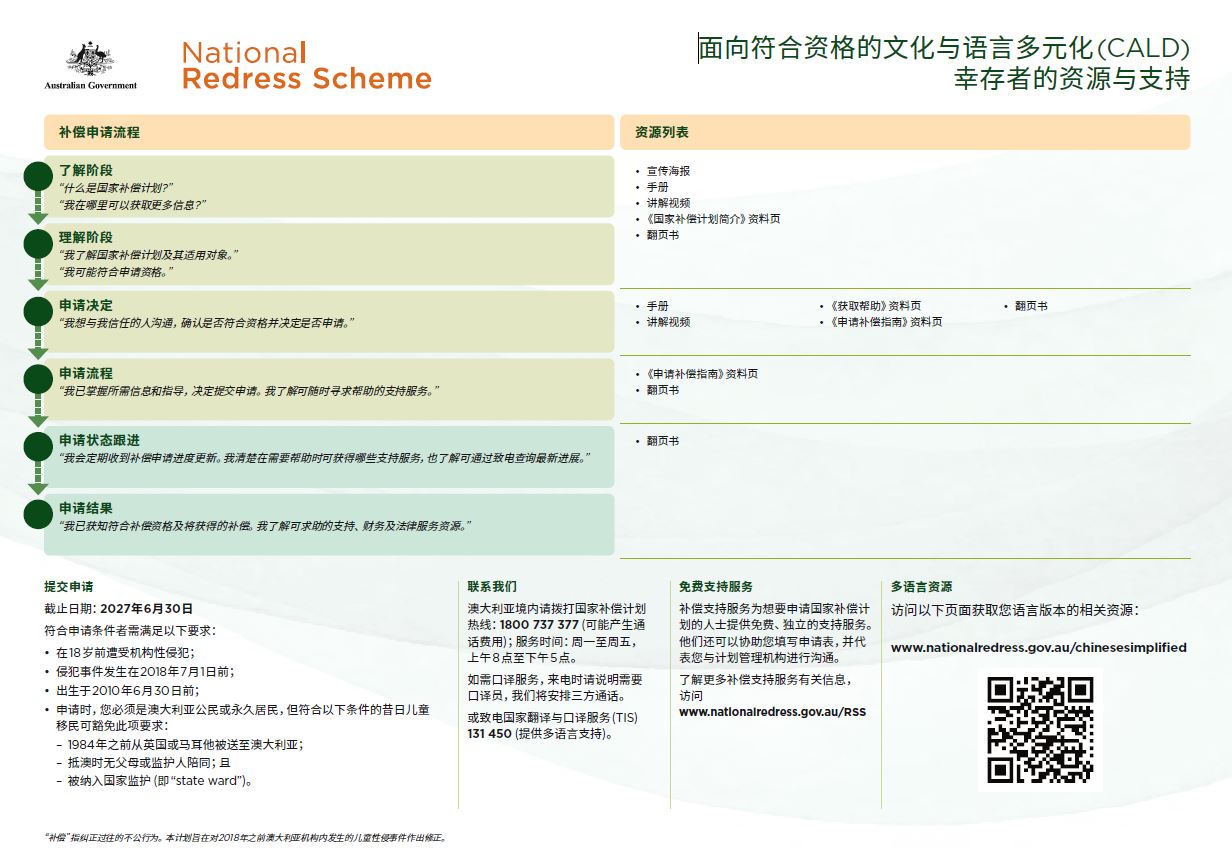1232x864 pixels.
Task: Select the quote starting “我会定期收到补偿申请进度更新”
Action: pos(325,457)
